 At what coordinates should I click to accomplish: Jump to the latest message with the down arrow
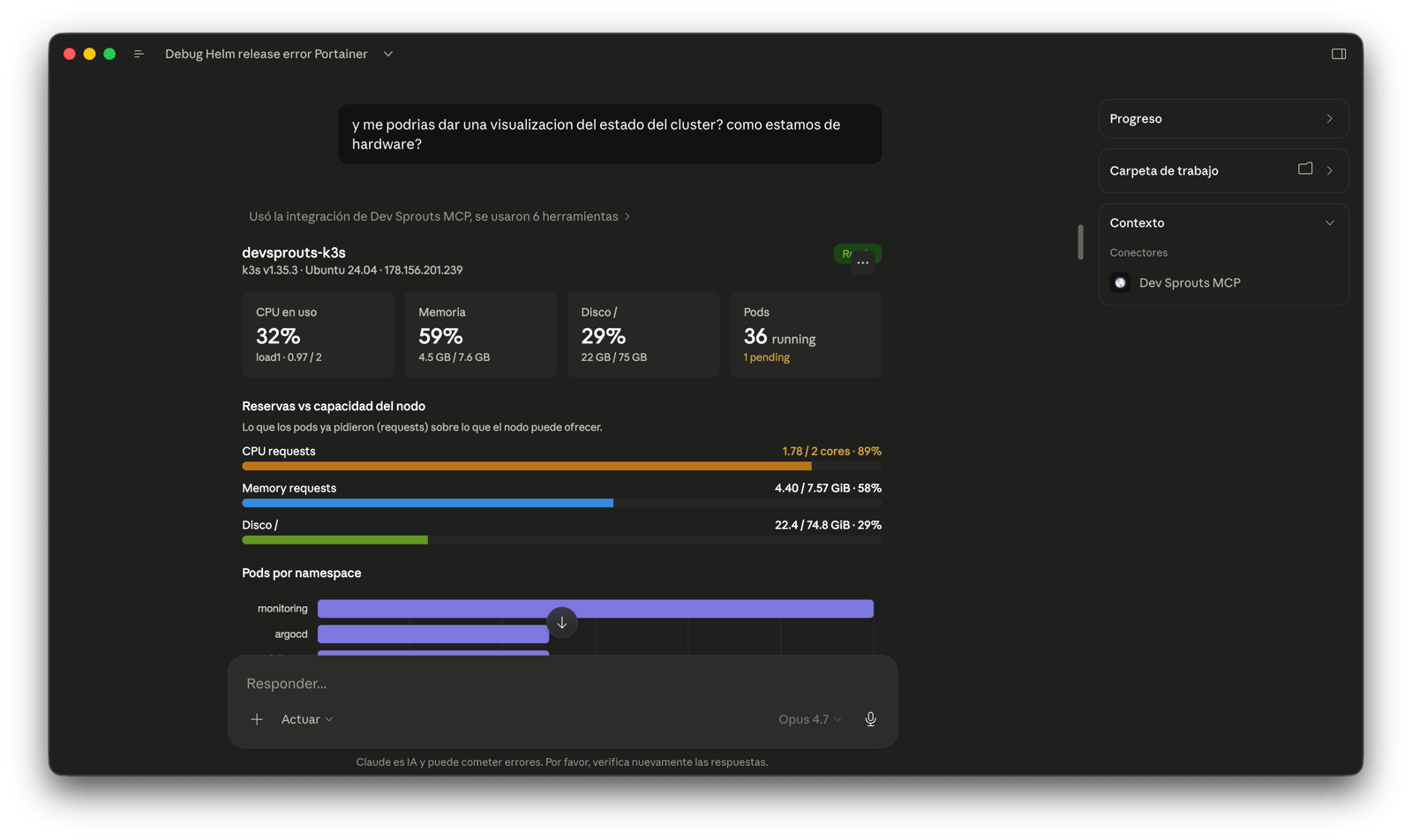point(562,623)
